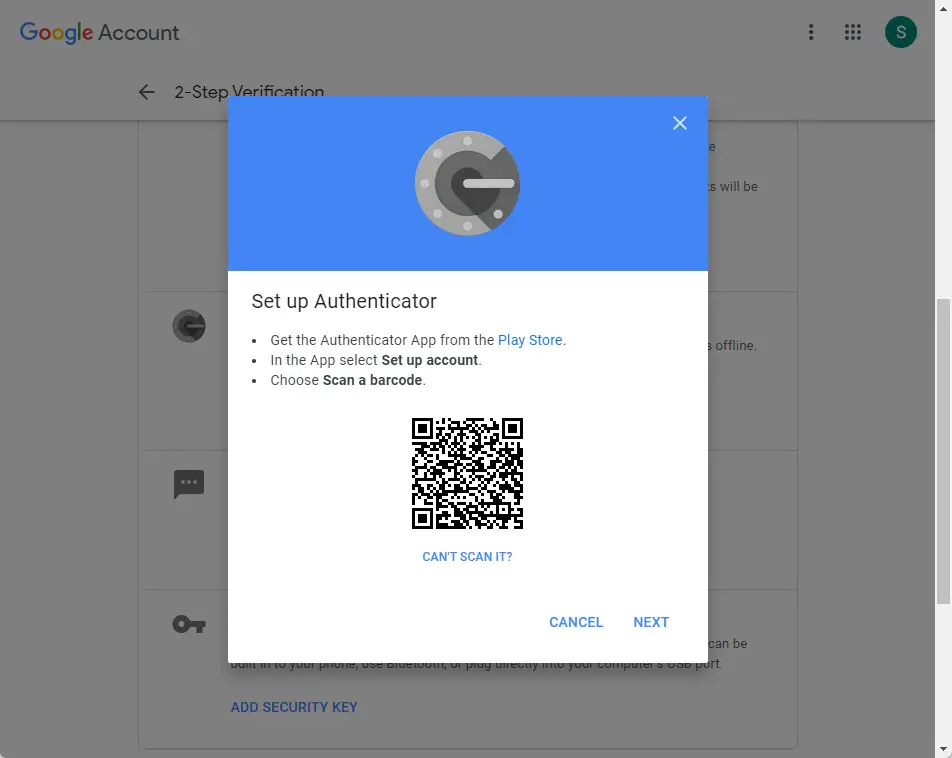Click the QR barcode image

[x=467, y=473]
